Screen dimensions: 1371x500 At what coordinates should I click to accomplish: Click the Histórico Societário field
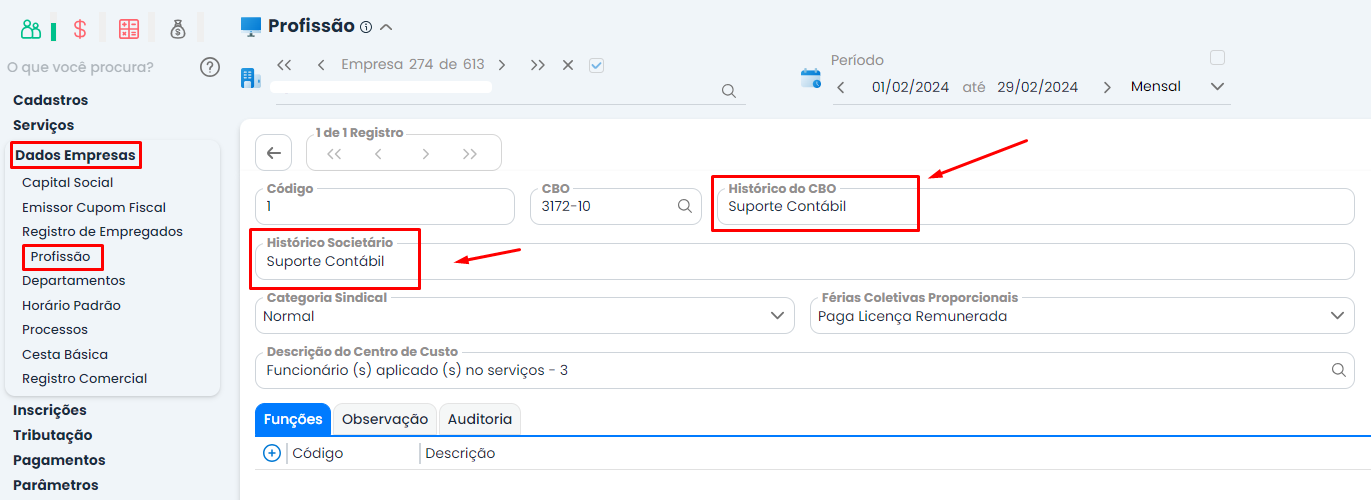[x=805, y=261]
